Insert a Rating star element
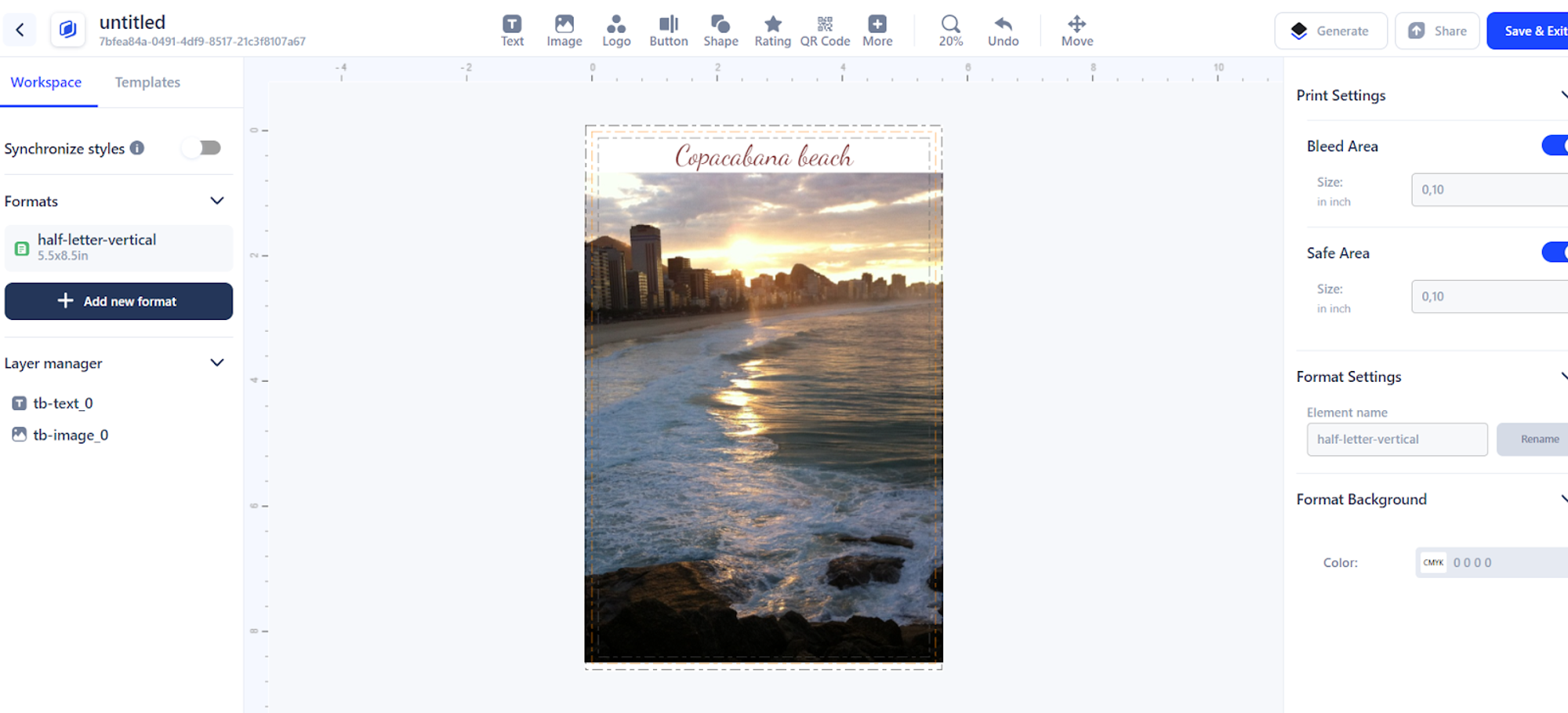Screen dimensions: 1568x713 click(x=773, y=31)
